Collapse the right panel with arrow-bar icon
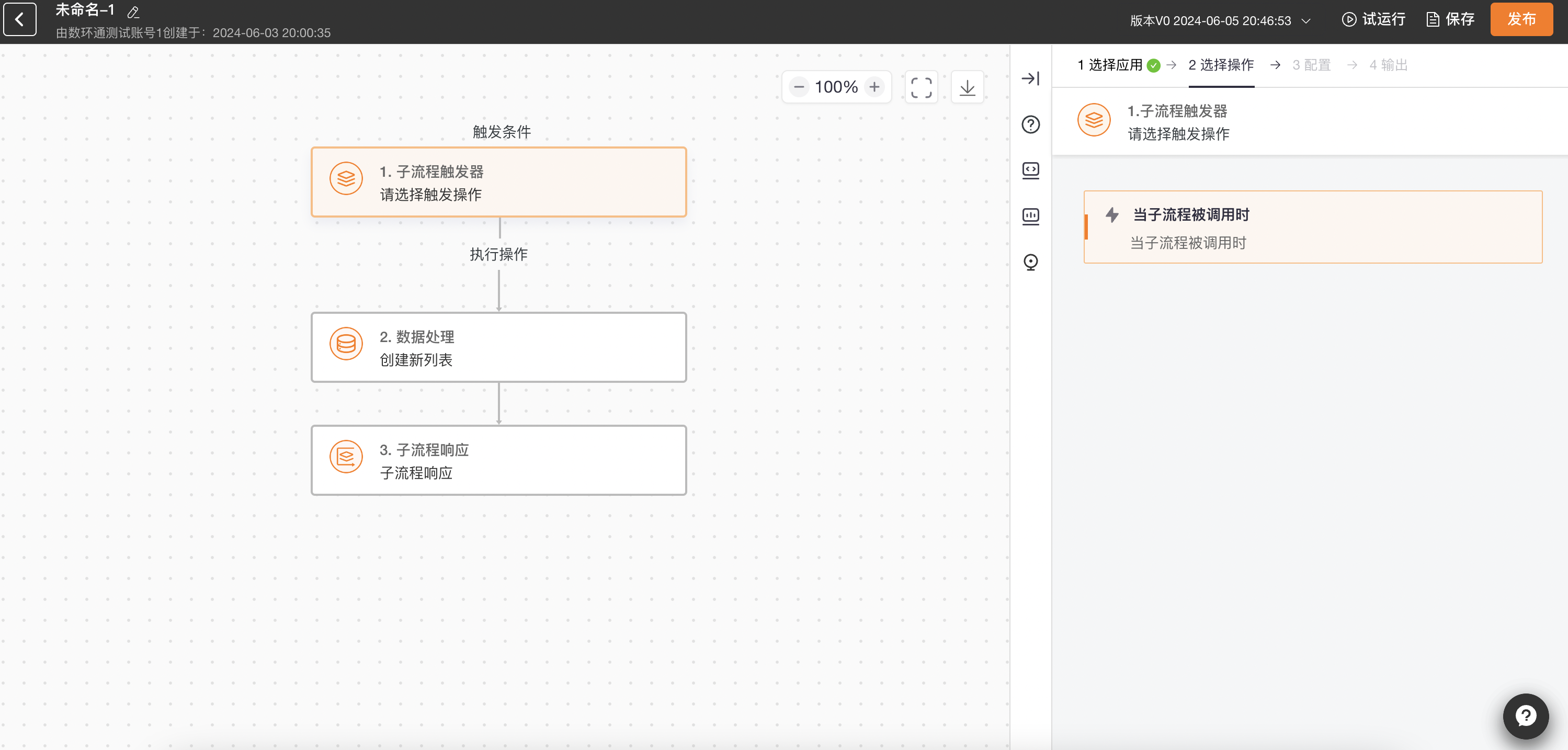The image size is (1568, 750). [1030, 78]
